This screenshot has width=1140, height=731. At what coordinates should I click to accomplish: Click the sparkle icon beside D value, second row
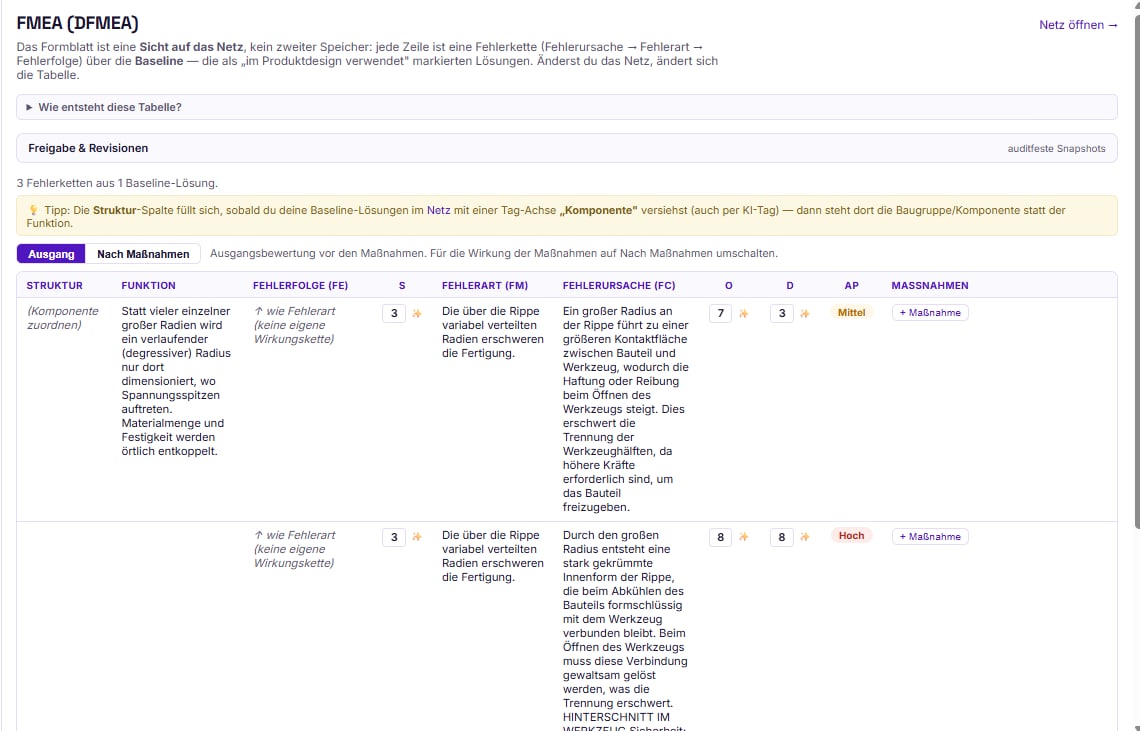pos(805,537)
